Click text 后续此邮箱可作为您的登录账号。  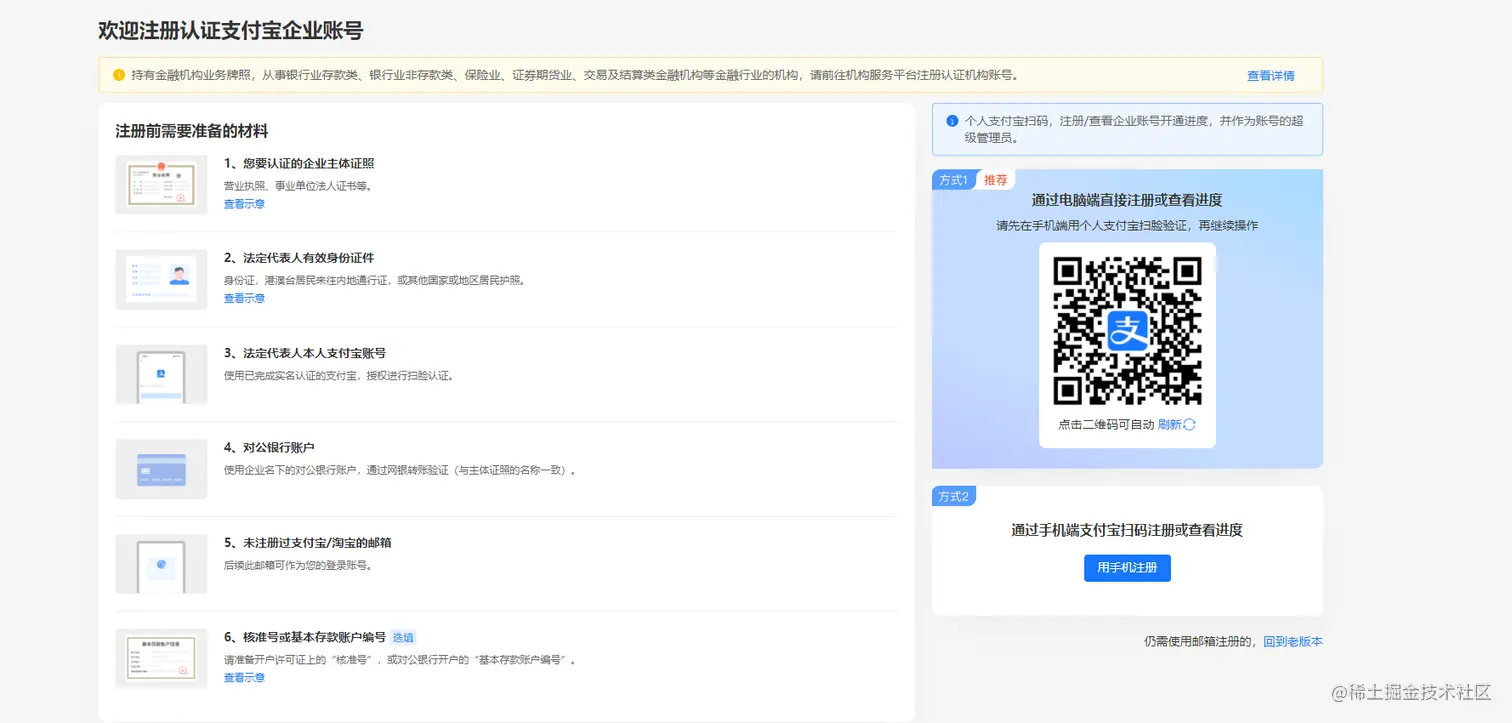pos(298,565)
